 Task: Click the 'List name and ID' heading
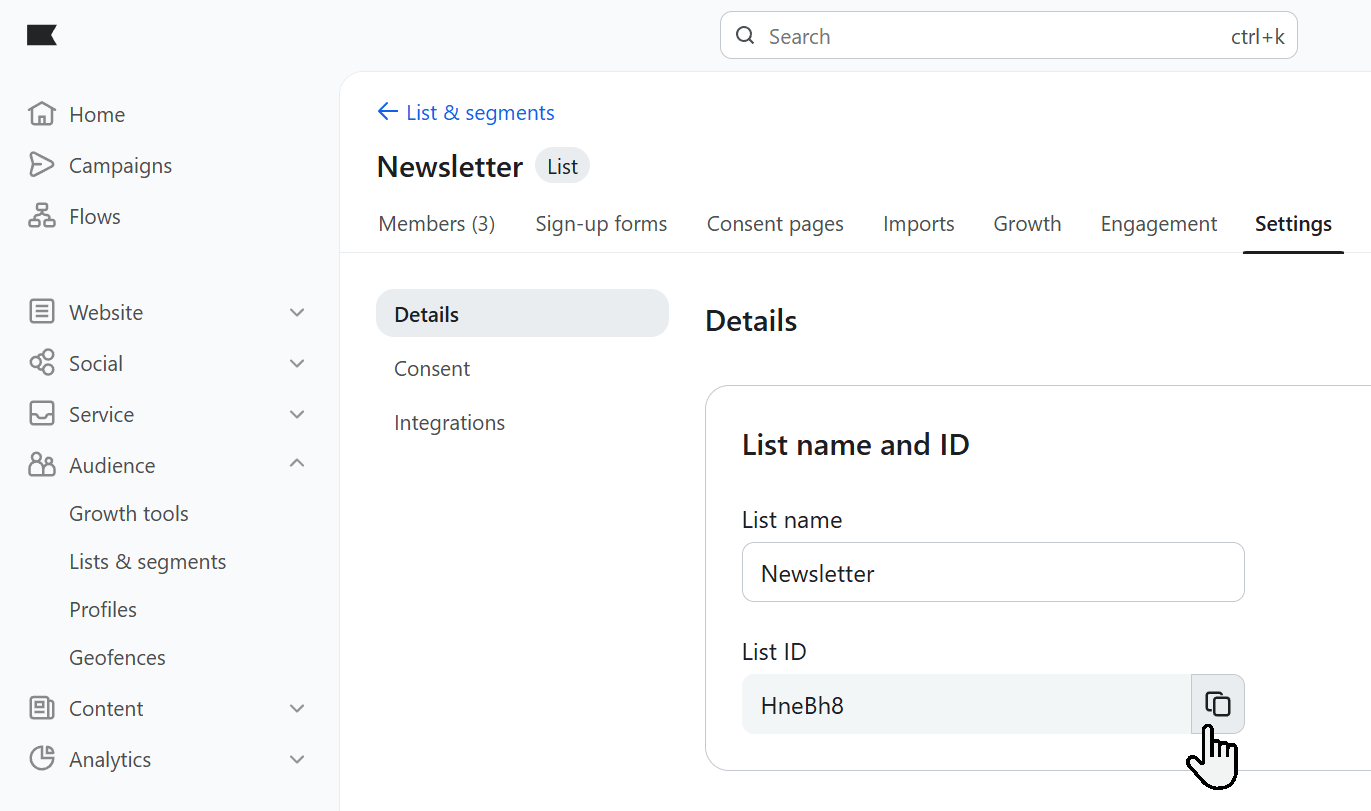tap(856, 444)
